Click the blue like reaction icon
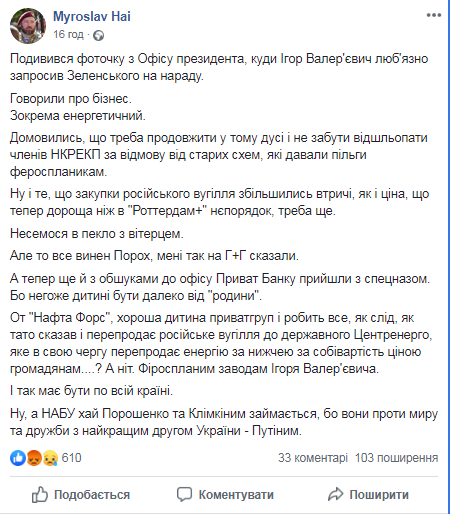The width and height of the screenshot is (450, 514). tap(18, 458)
